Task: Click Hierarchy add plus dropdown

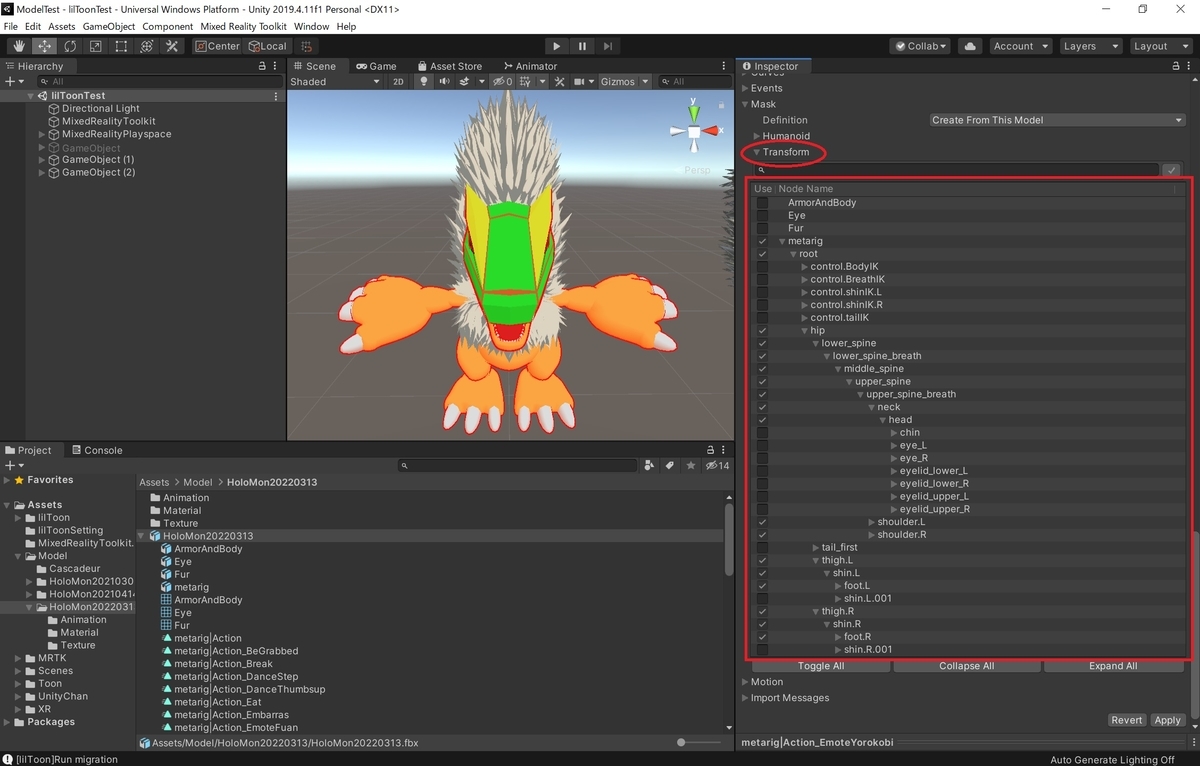Action: (x=13, y=81)
